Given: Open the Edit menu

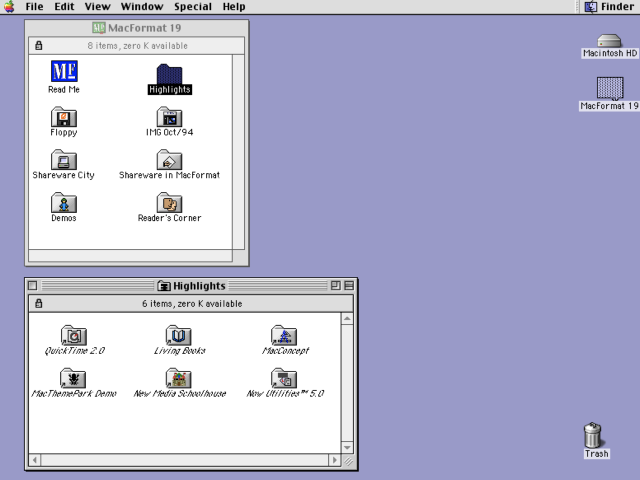Looking at the screenshot, I should click(x=64, y=7).
